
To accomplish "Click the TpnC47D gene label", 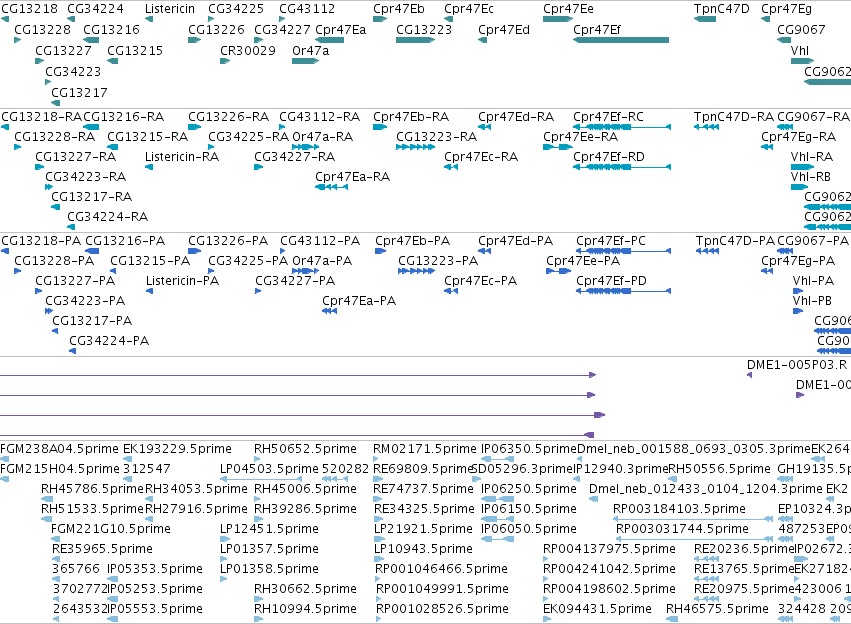I will (721, 9).
